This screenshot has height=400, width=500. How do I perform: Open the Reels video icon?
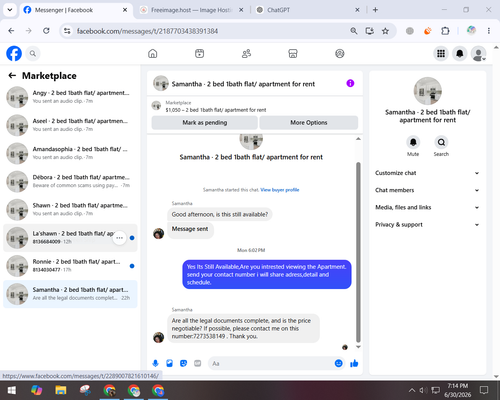199,53
